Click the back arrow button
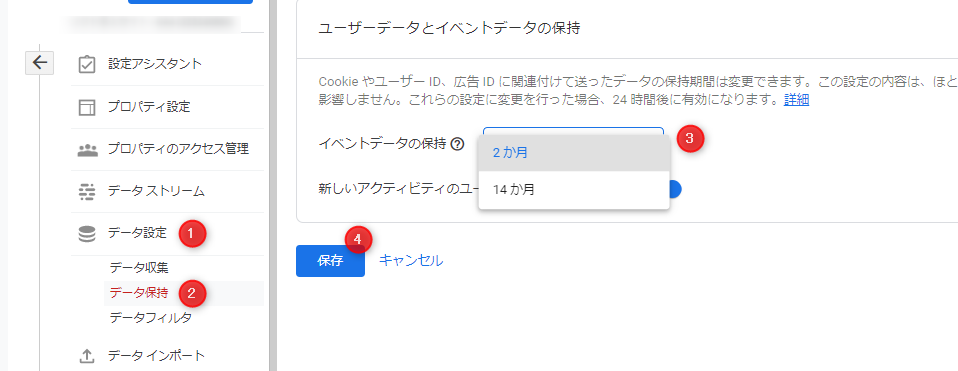Image resolution: width=958 pixels, height=371 pixels. 40,62
